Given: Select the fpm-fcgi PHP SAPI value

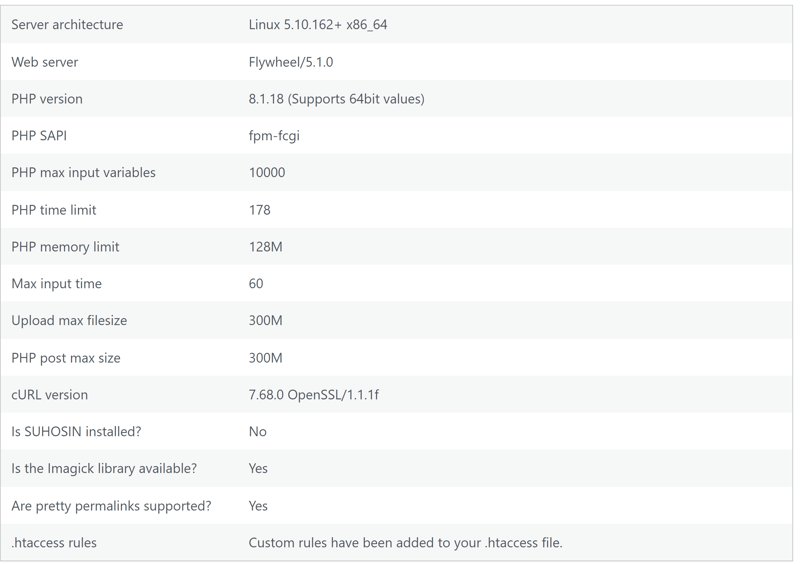Looking at the screenshot, I should tap(274, 136).
